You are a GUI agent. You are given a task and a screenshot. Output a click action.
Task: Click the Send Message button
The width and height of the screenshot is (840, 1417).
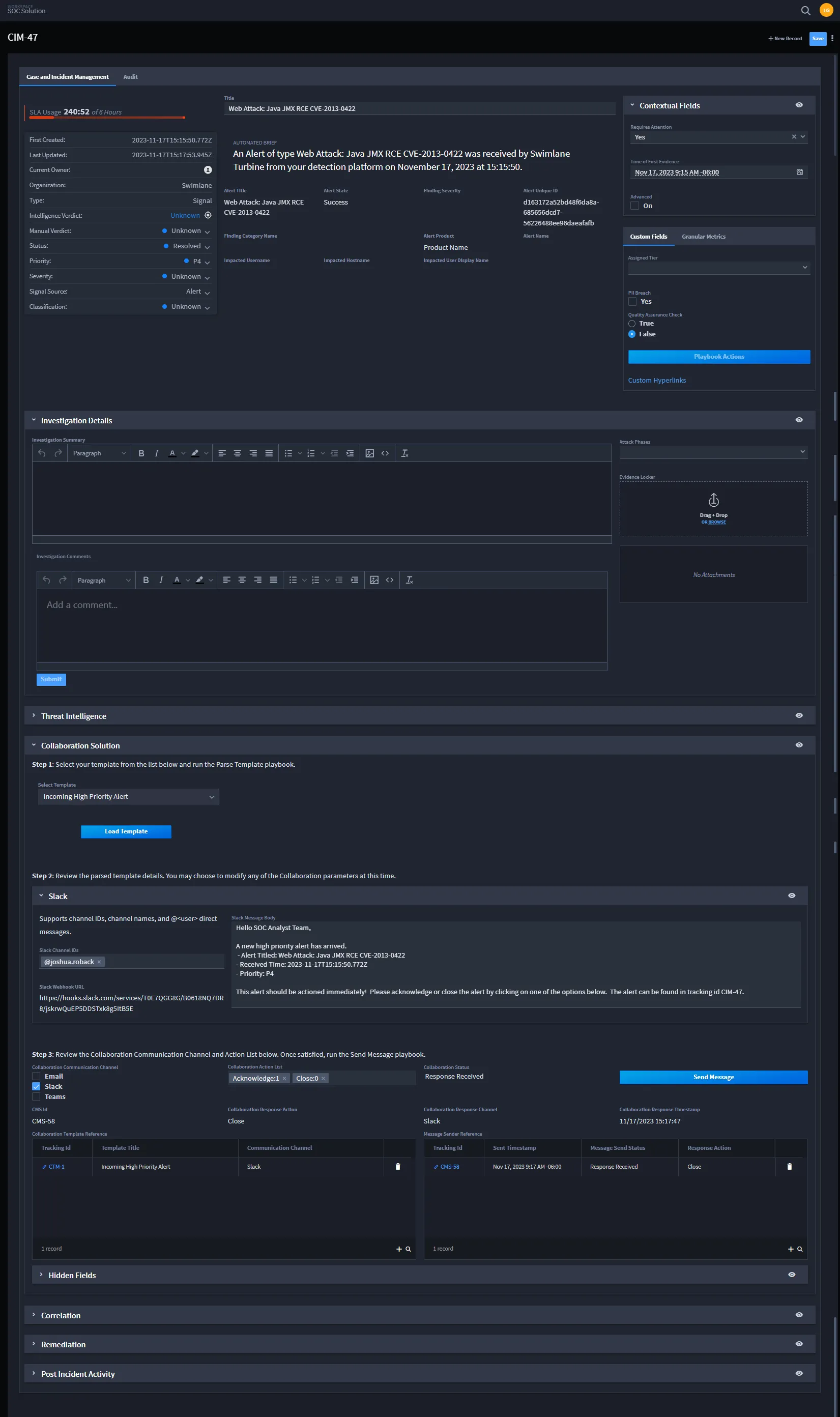[713, 1077]
